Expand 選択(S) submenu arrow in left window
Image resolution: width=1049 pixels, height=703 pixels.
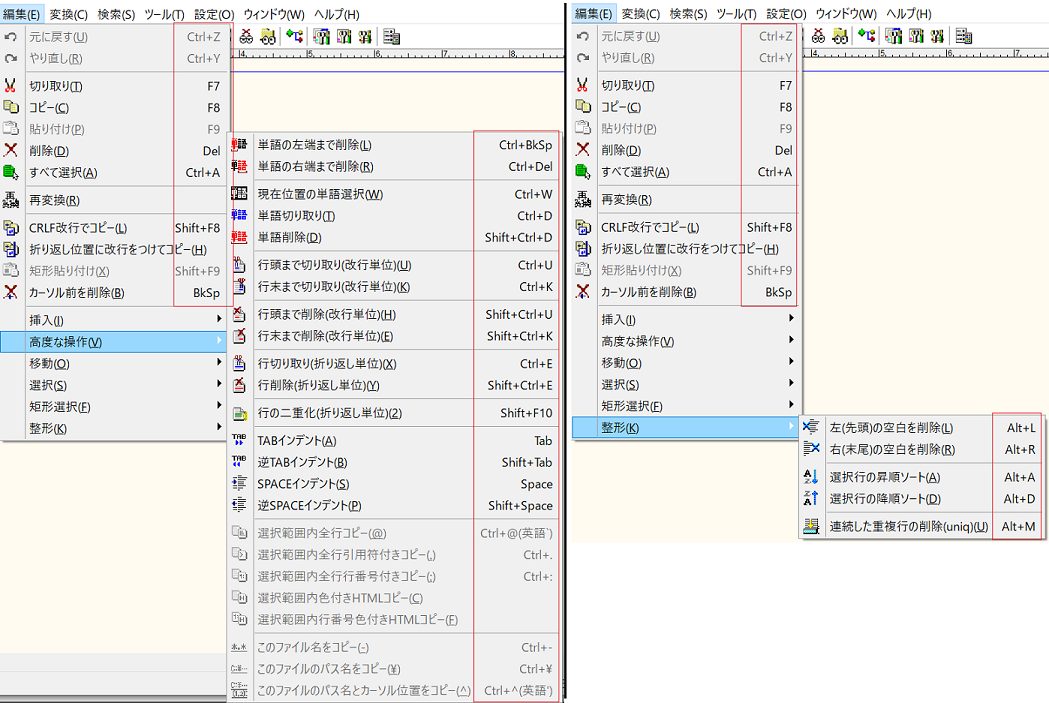click(x=219, y=384)
